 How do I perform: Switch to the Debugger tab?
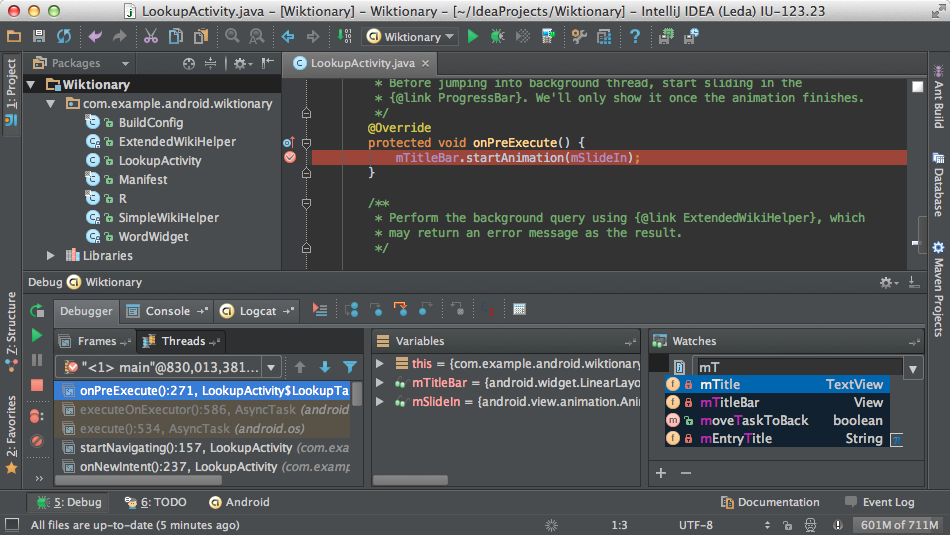click(x=86, y=311)
